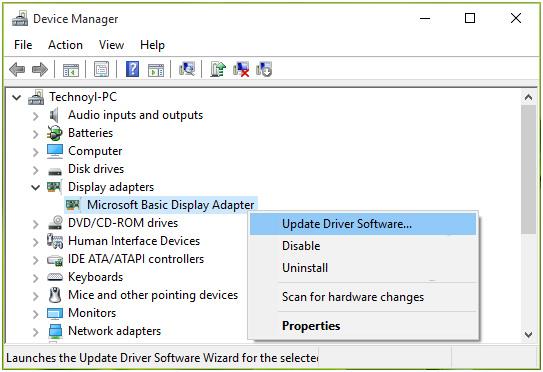Click the Forward arrow toolbar icon

point(40,69)
